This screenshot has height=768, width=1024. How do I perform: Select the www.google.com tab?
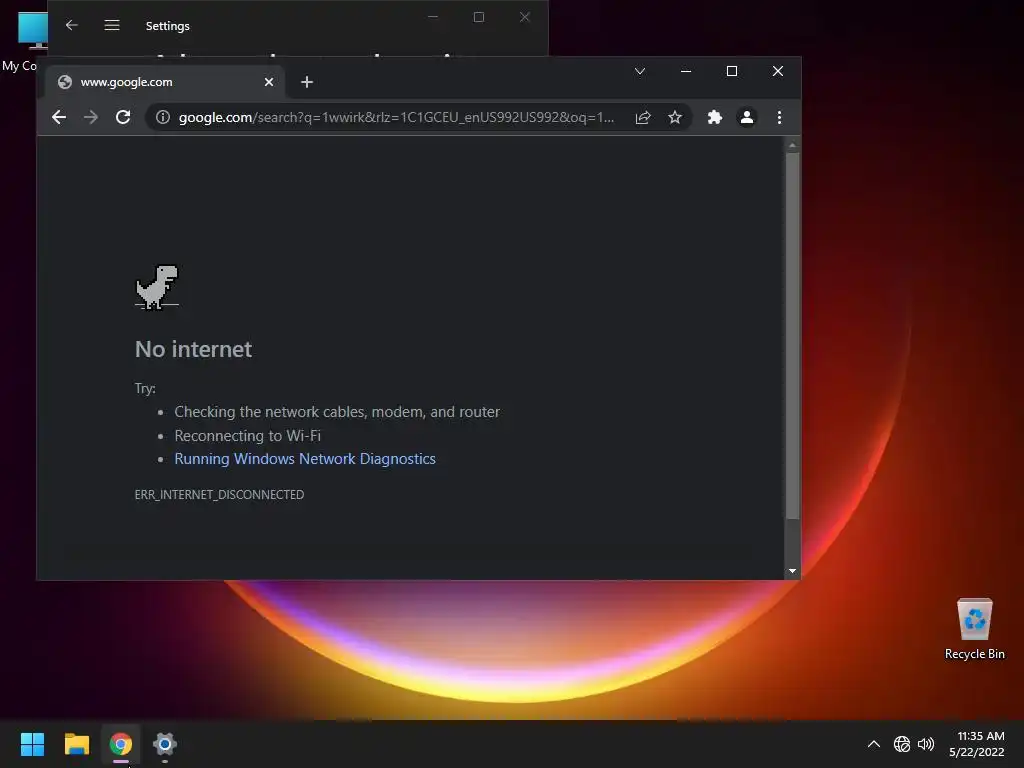[165, 82]
